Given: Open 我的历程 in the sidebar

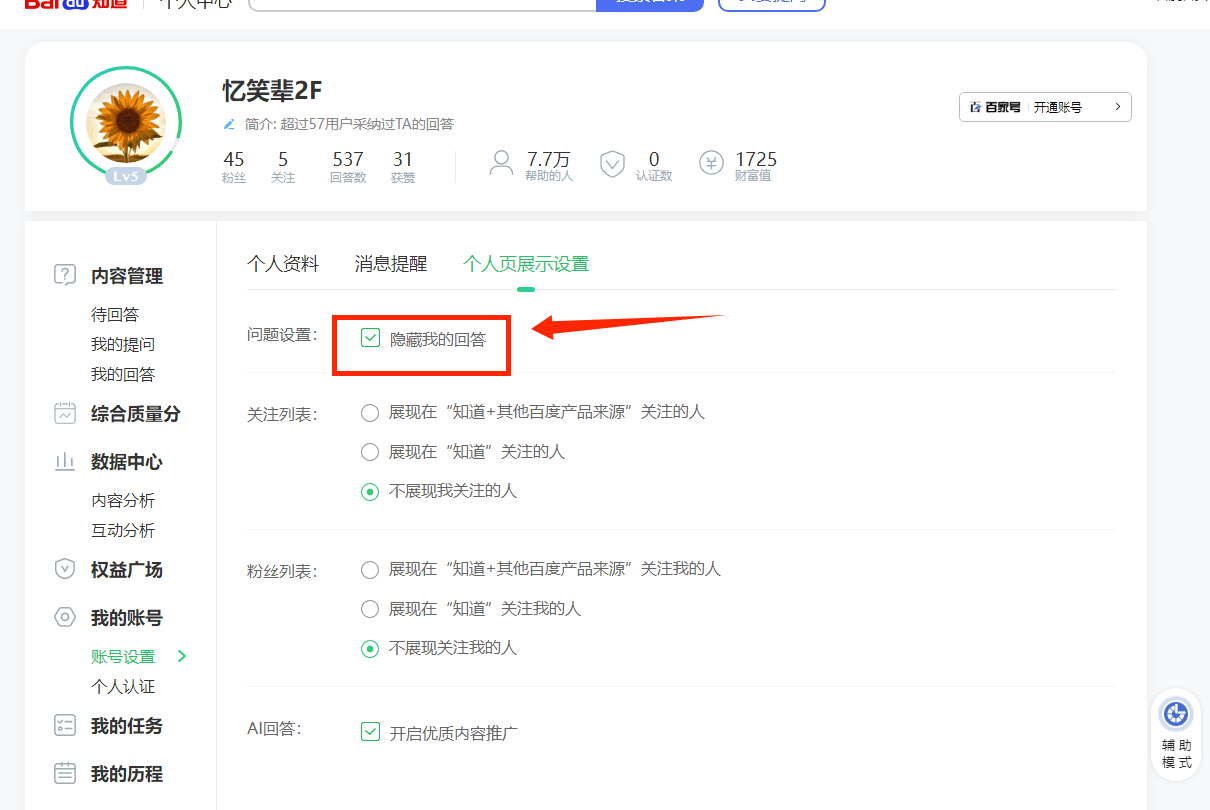Looking at the screenshot, I should pos(127,774).
